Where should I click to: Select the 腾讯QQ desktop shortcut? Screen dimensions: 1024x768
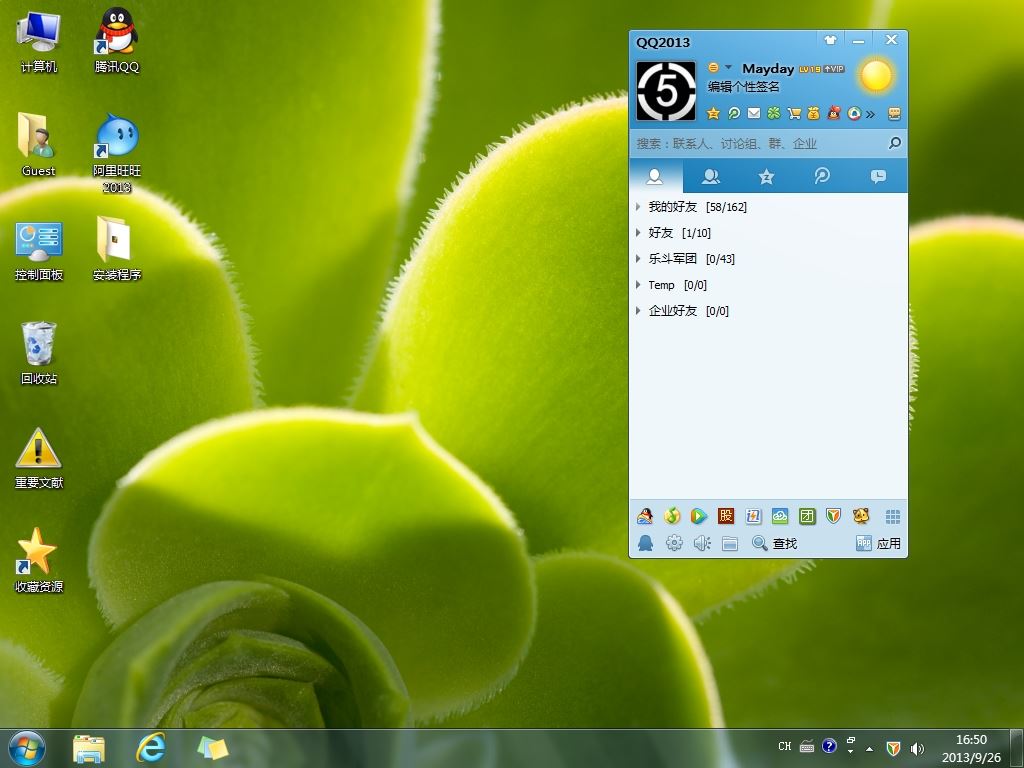coord(117,40)
